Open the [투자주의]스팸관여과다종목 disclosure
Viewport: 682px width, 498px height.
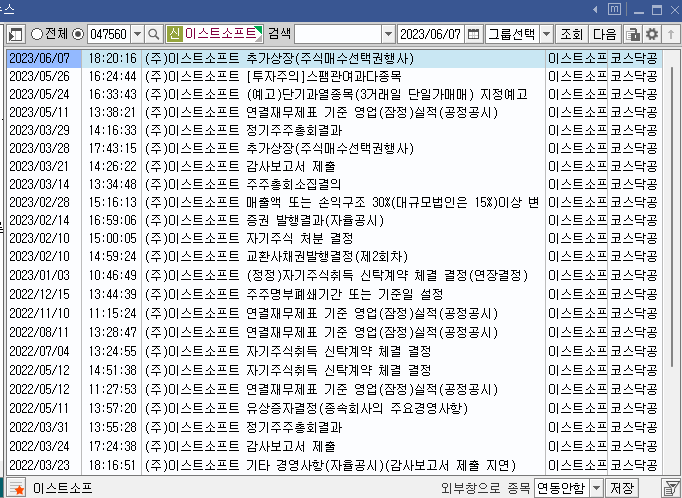(334, 77)
